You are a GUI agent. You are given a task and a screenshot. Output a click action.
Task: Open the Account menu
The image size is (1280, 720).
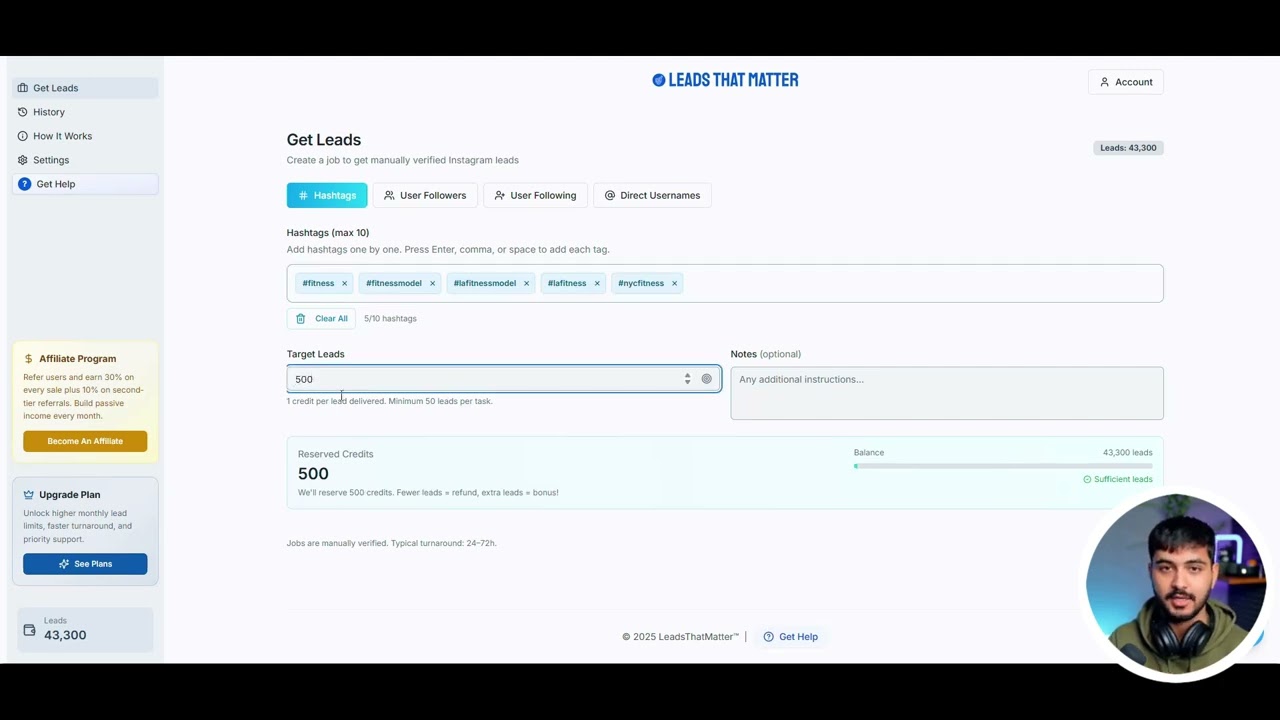1126,82
